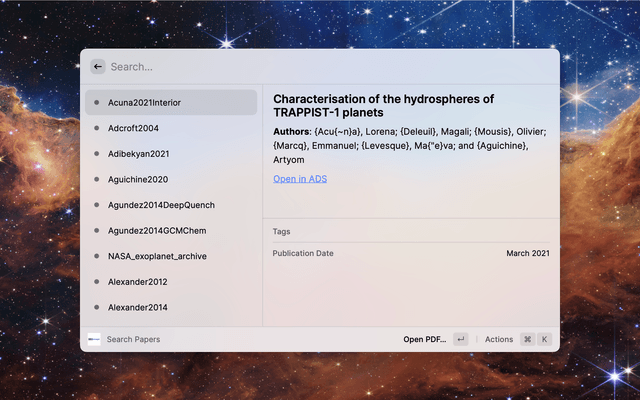Select Agundez2014GCMChem in the list

(159, 230)
